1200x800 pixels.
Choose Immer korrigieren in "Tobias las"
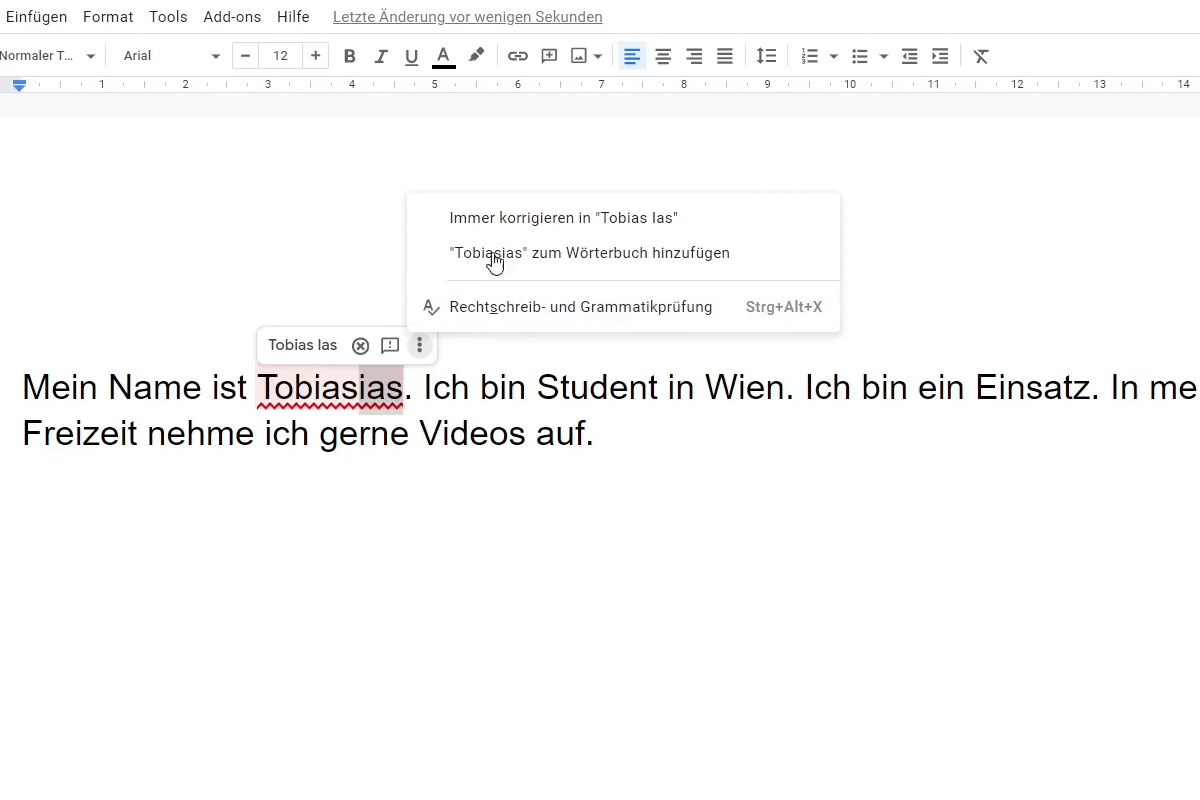point(624,218)
